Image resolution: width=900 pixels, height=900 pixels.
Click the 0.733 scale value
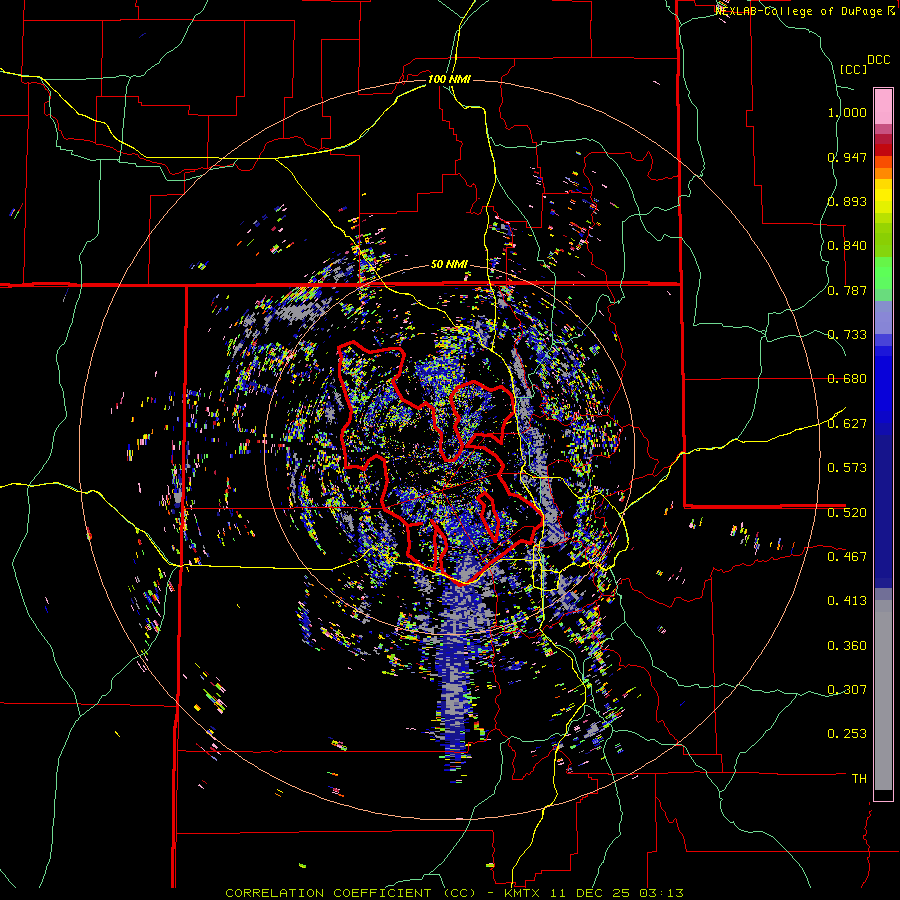click(847, 335)
